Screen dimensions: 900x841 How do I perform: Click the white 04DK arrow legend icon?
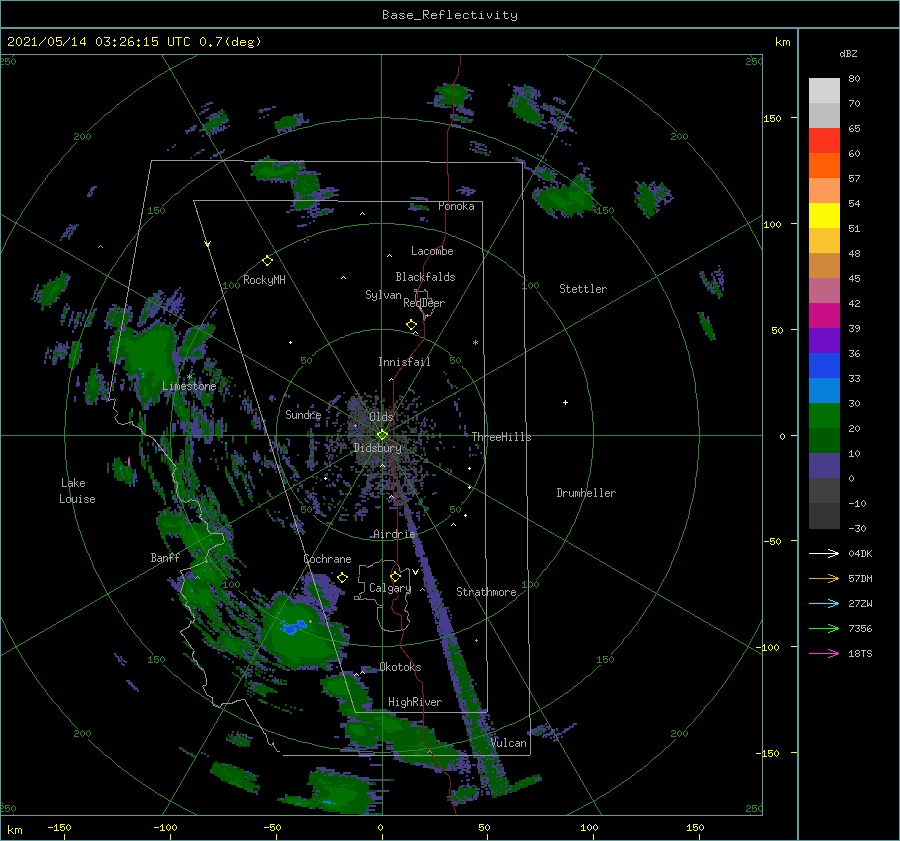tap(824, 553)
